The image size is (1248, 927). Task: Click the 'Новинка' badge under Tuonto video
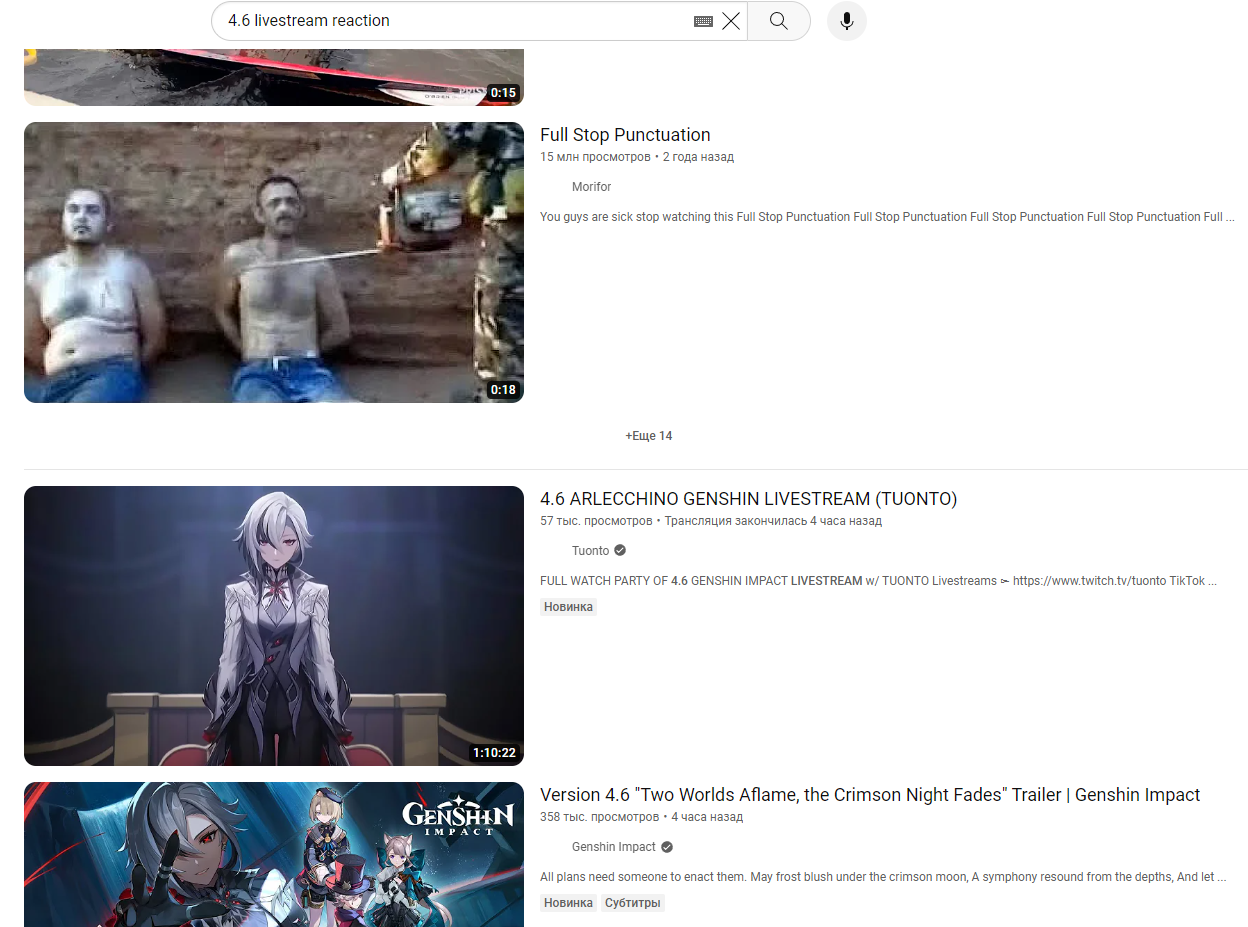pos(568,607)
